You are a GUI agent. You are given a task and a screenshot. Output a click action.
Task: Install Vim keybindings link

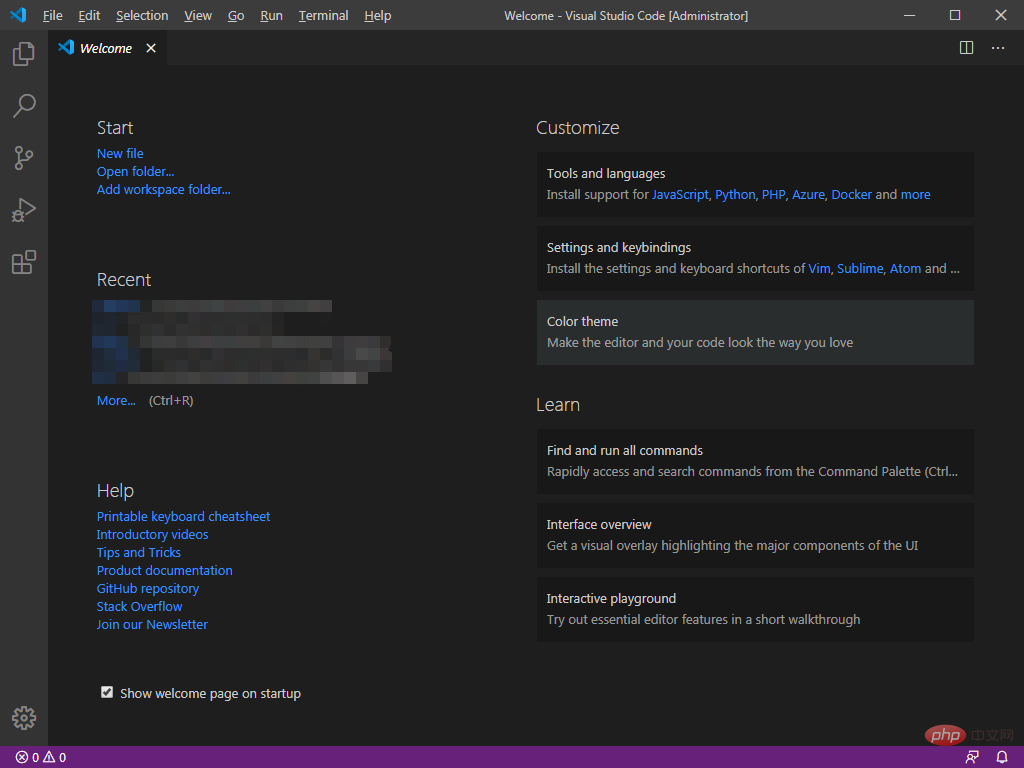click(x=819, y=268)
